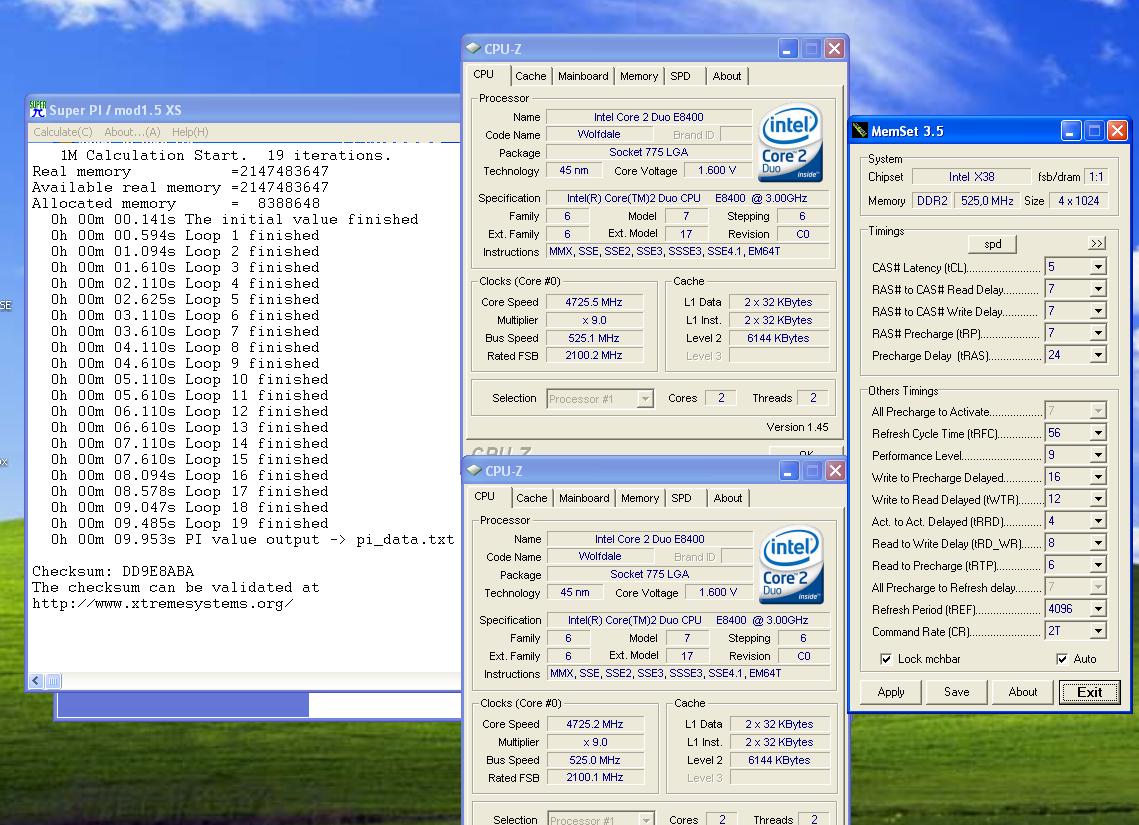Click the upper CPU-Z window title icon
This screenshot has width=1139, height=825.
click(473, 49)
